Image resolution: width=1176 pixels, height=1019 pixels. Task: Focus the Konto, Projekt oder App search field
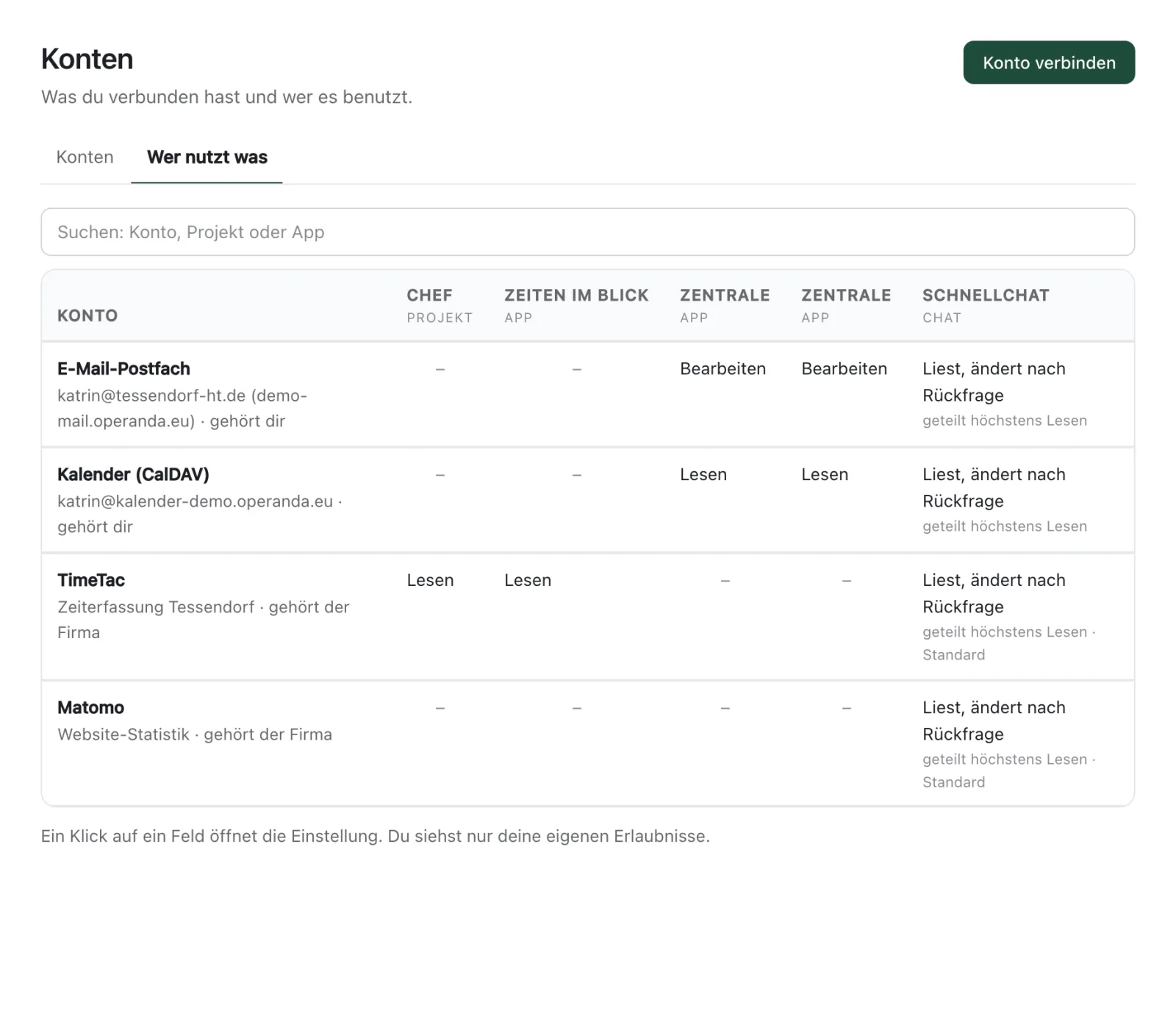[588, 232]
